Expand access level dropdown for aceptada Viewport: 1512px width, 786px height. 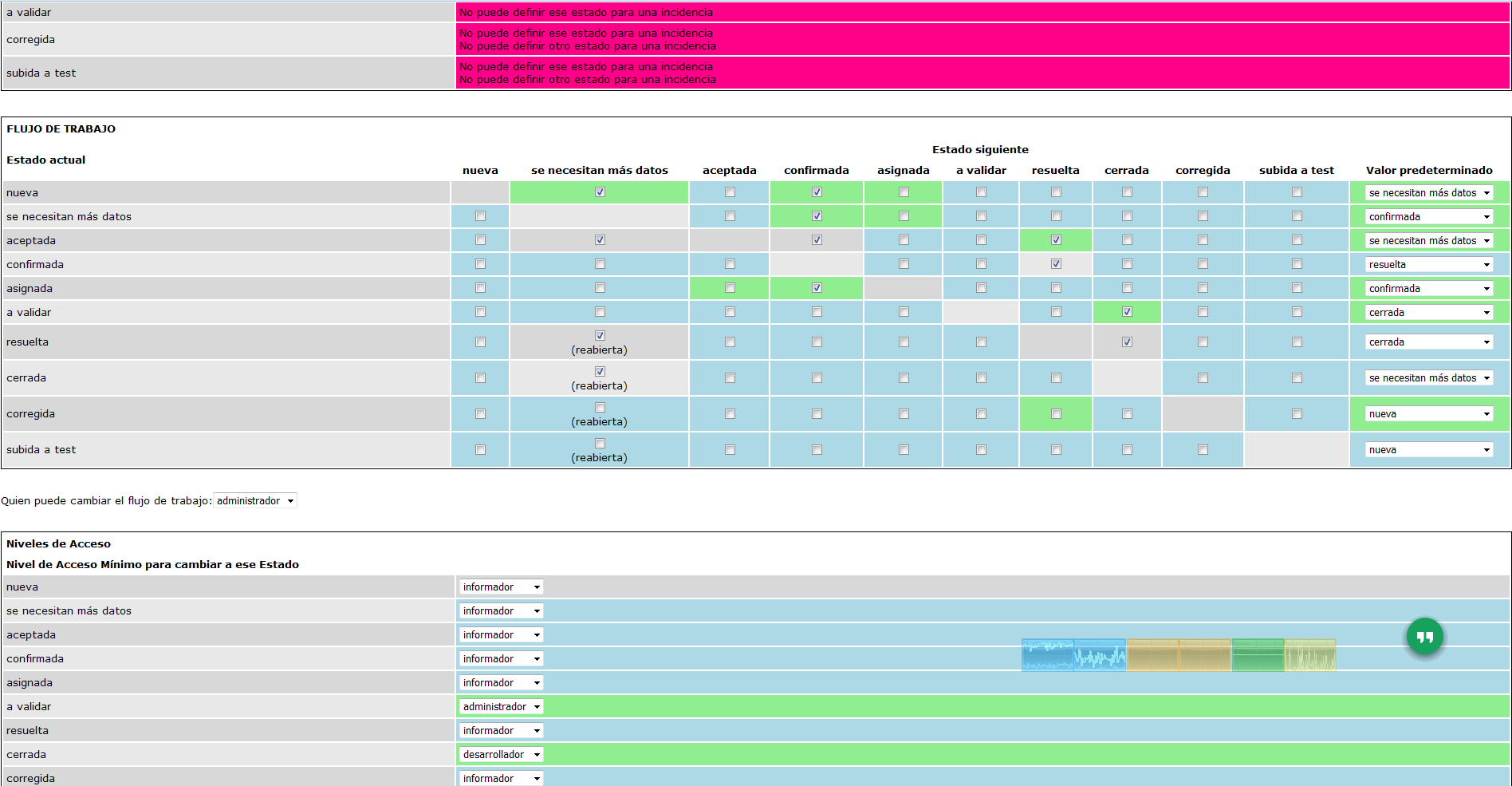click(501, 635)
